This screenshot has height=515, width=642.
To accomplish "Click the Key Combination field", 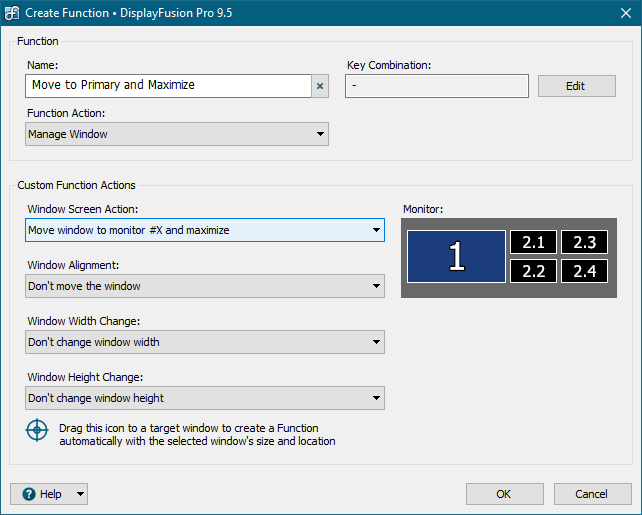I will (437, 86).
